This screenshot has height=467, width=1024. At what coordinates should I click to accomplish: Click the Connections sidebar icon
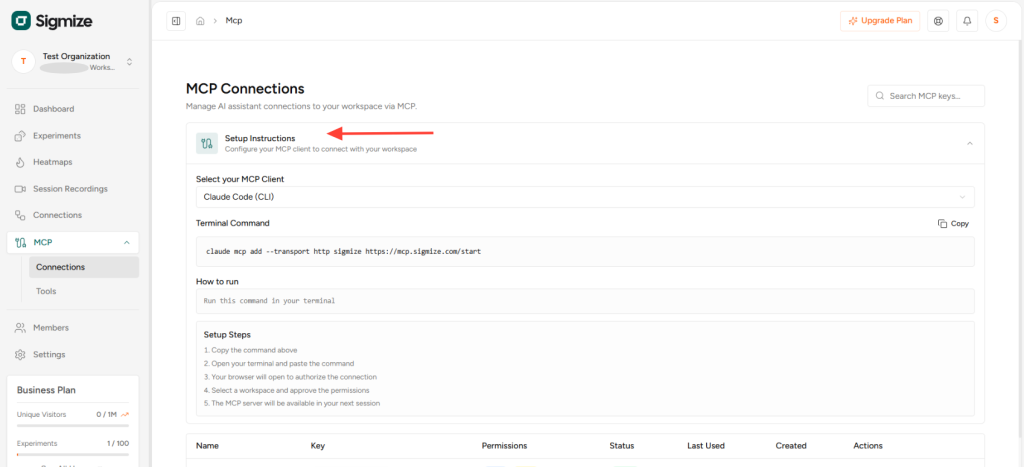pos(20,215)
